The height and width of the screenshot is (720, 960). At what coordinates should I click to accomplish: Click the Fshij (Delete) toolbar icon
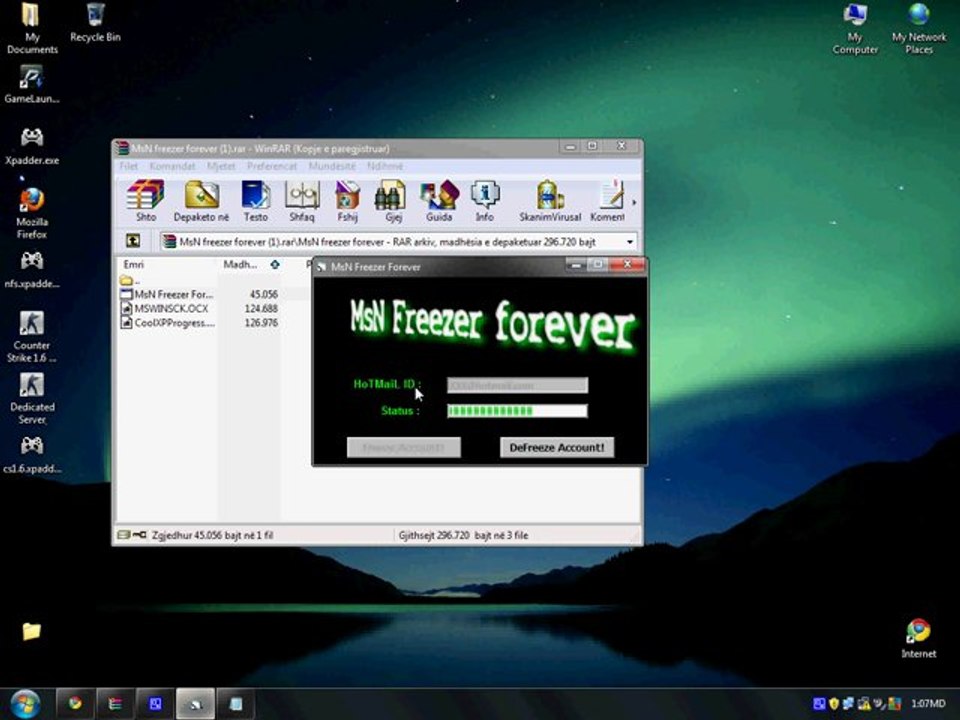(347, 201)
